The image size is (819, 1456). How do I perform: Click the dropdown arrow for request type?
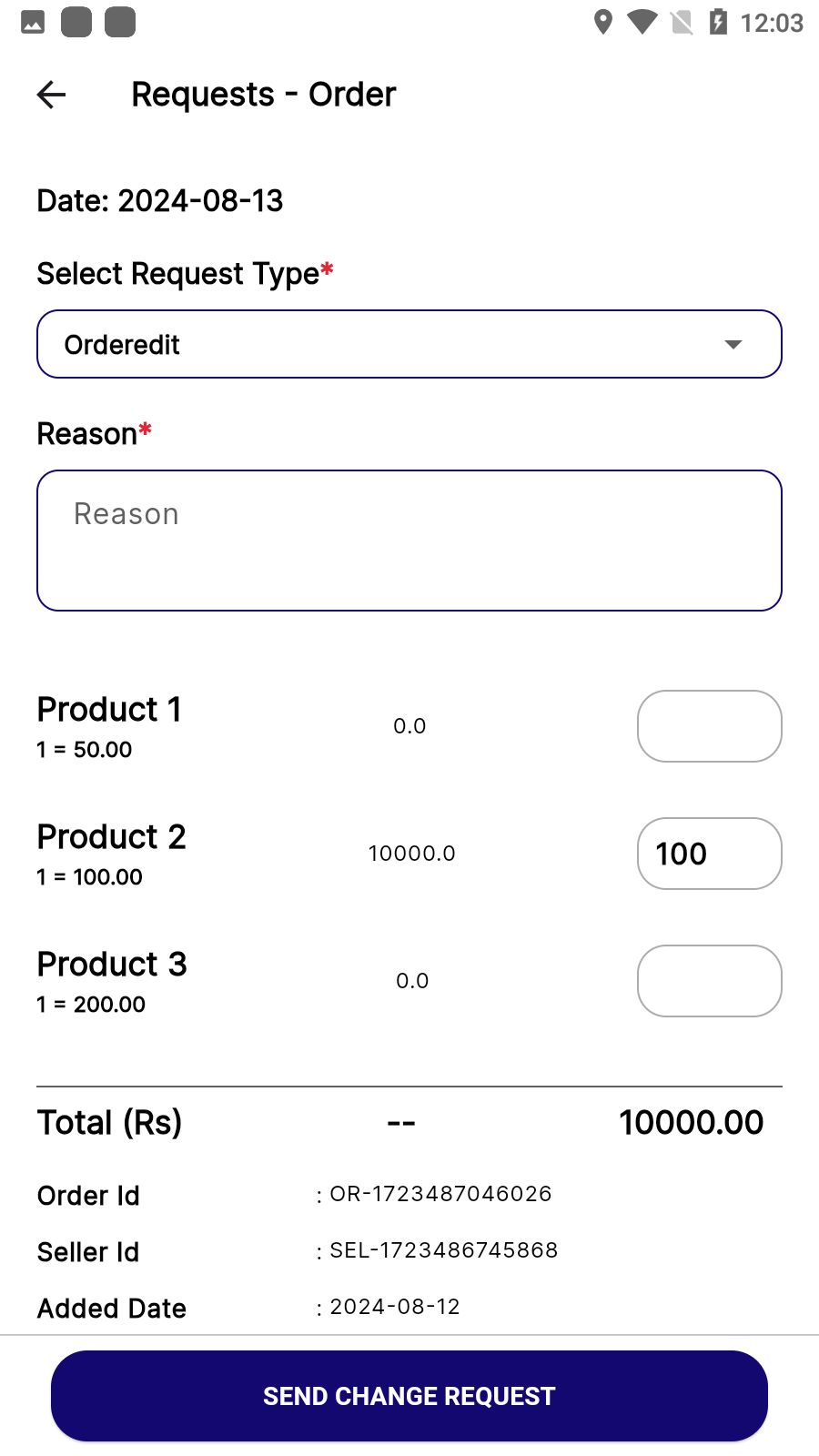click(733, 344)
